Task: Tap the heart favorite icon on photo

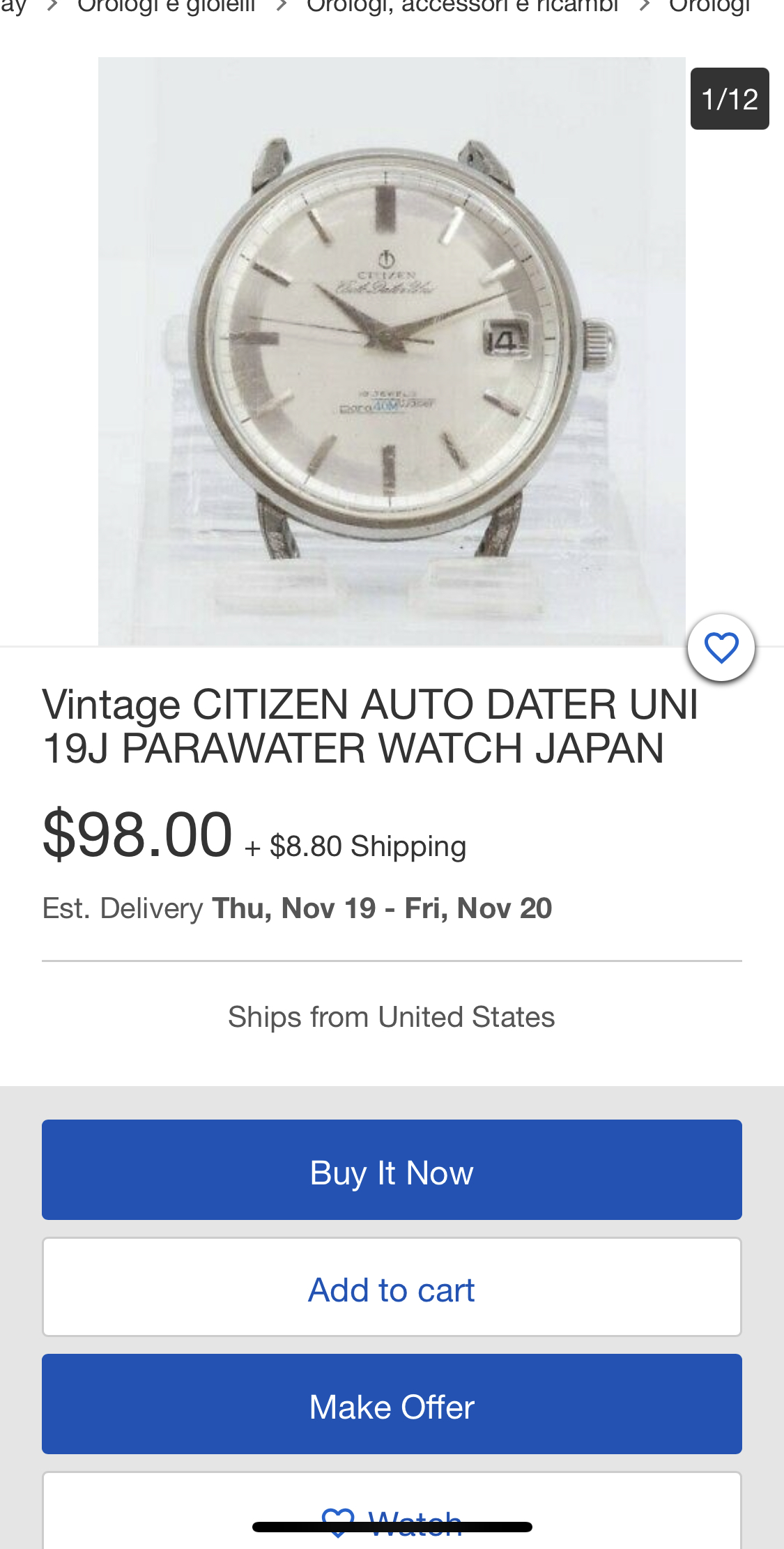Action: pyautogui.click(x=721, y=648)
